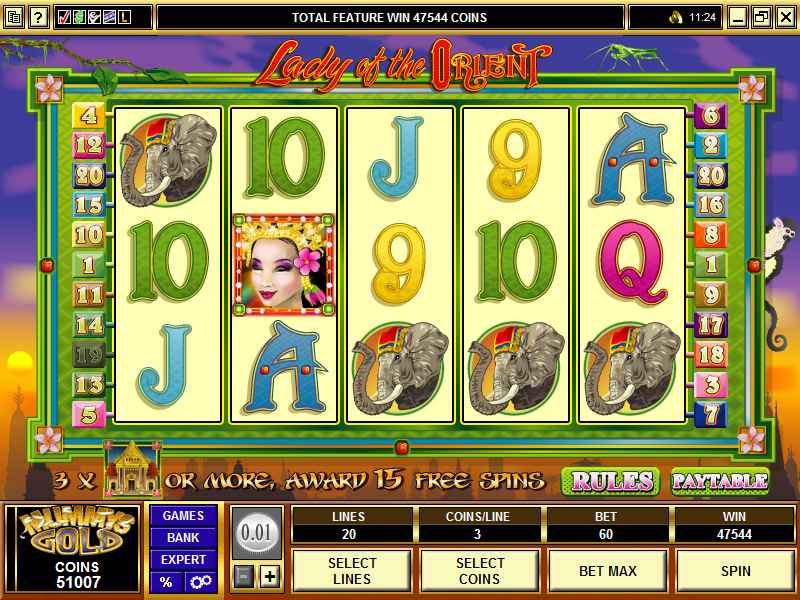800x600 pixels.
Task: Switch to EXPERT mode
Action: pos(183,560)
